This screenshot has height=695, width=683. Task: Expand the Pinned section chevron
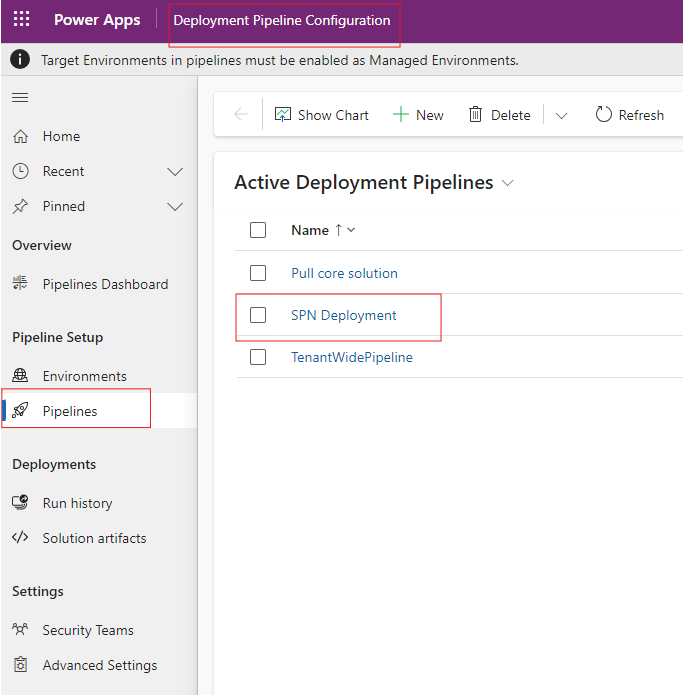[x=175, y=207]
